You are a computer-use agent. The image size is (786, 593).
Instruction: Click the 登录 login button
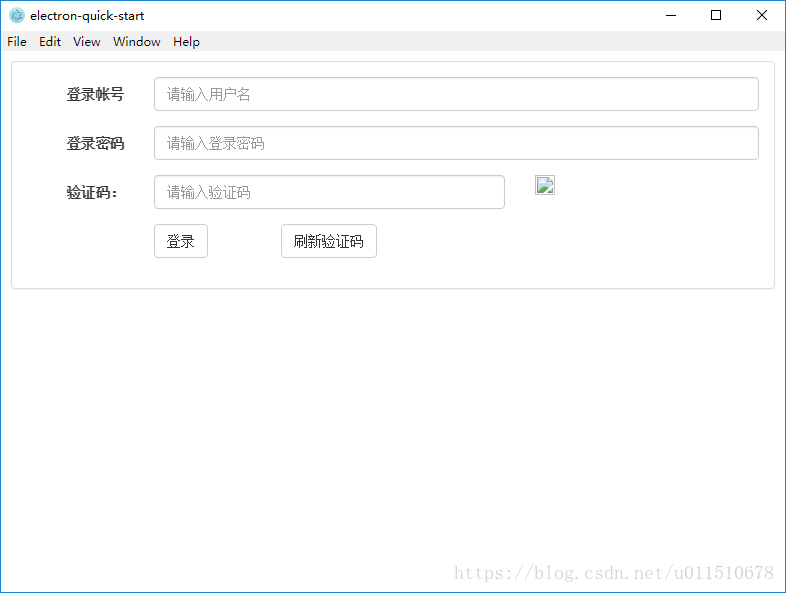pos(180,241)
